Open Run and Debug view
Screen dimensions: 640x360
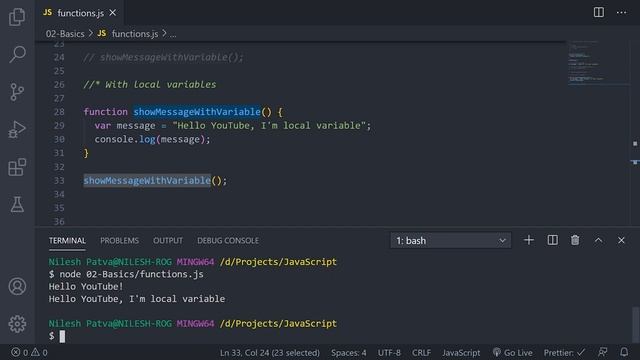click(x=17, y=129)
